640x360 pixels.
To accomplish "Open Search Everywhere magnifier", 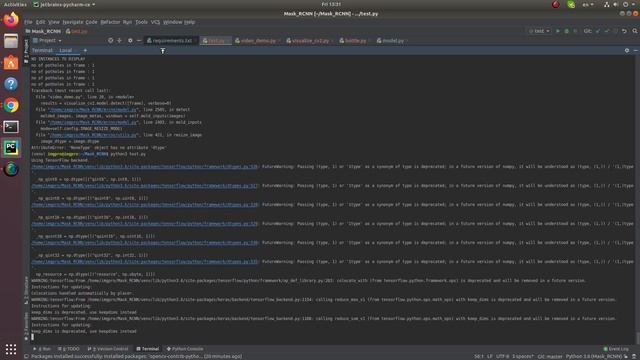I will click(635, 31).
